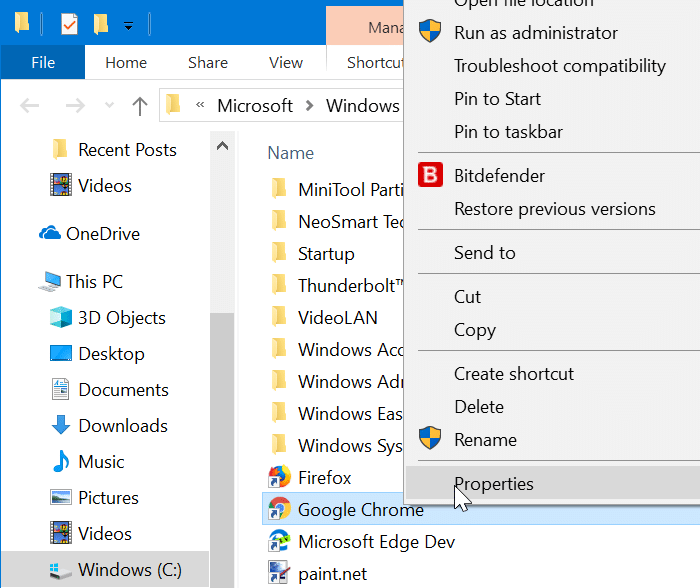Image resolution: width=700 pixels, height=588 pixels.
Task: Select the Windows Accessories folder
Action: click(337, 350)
